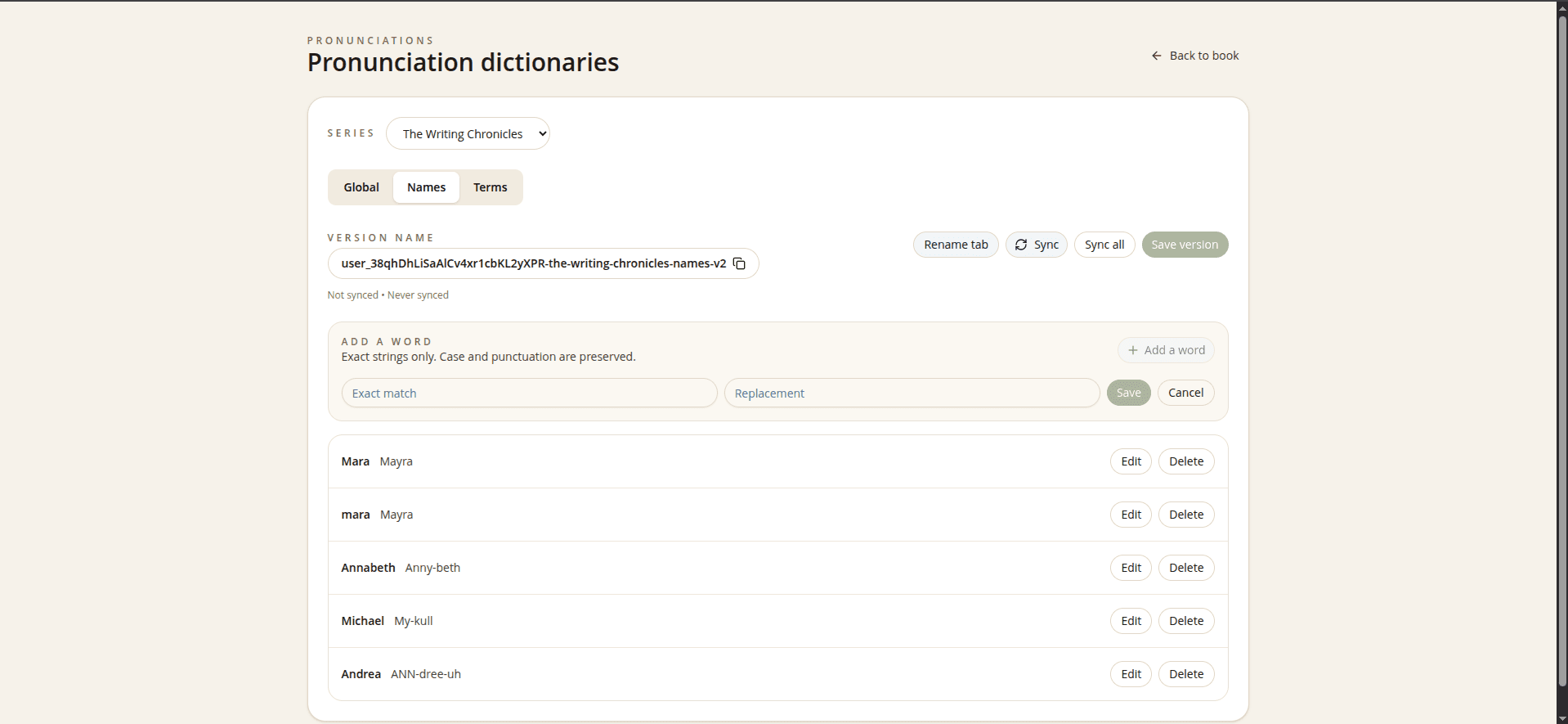1568x724 pixels.
Task: Click the plus Add a word button
Action: coord(1165,350)
